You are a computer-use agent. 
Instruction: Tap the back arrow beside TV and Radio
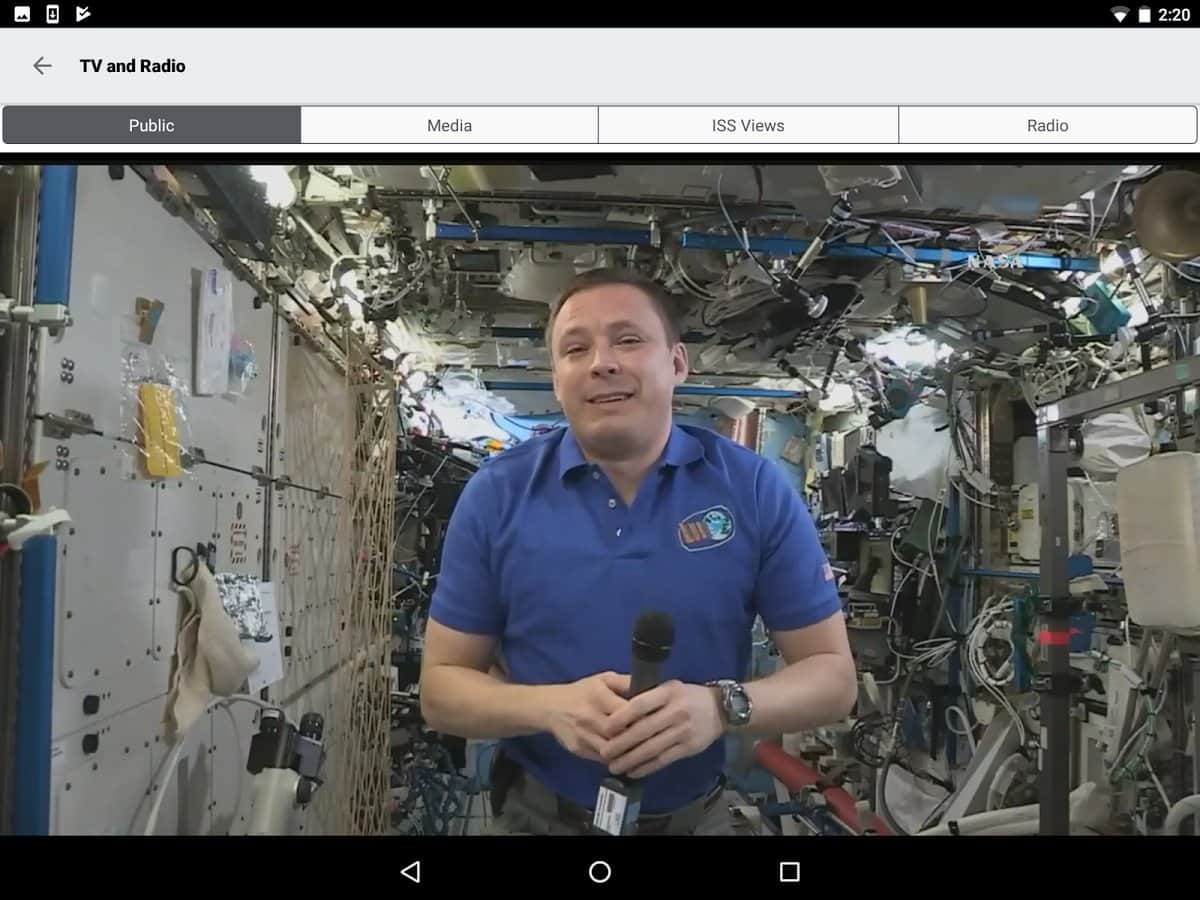coord(42,66)
